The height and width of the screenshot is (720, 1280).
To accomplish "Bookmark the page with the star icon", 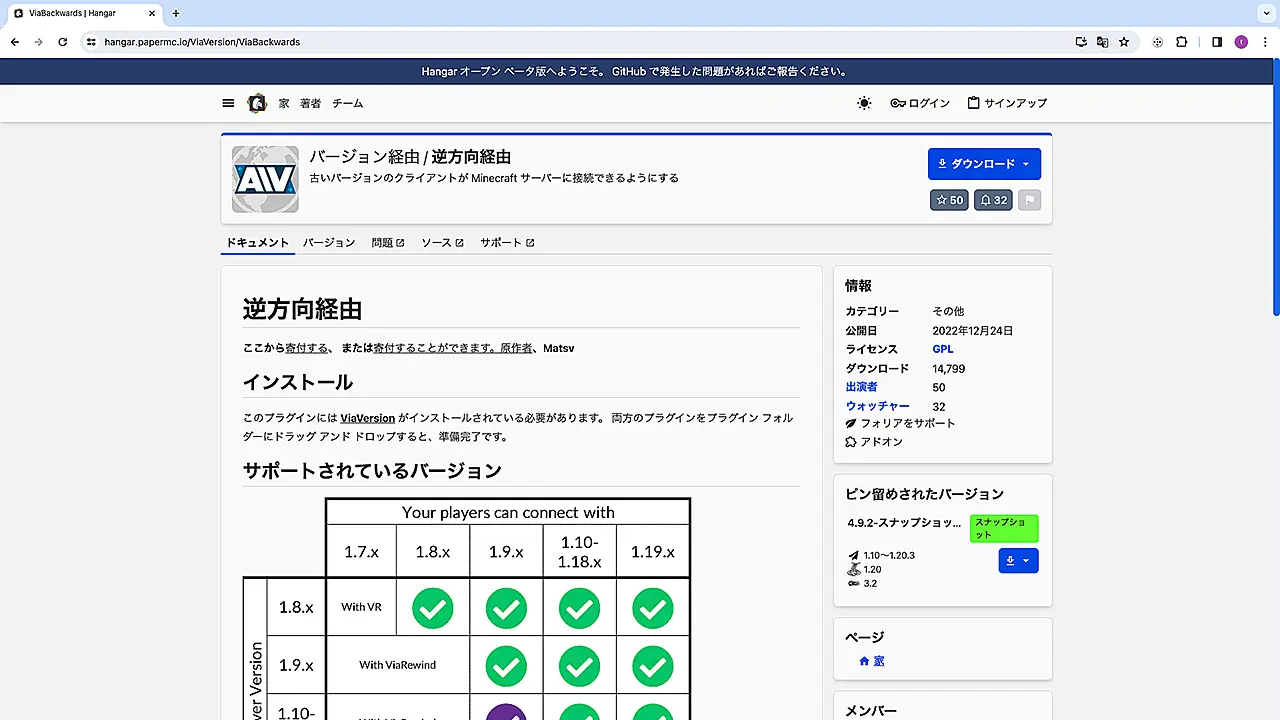I will (x=1123, y=42).
